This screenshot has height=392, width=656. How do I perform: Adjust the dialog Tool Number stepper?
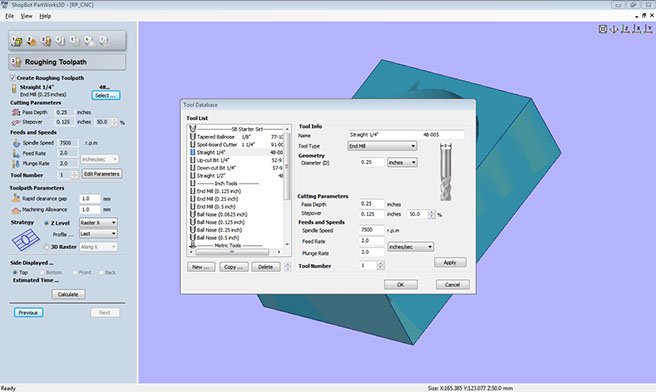click(x=380, y=265)
